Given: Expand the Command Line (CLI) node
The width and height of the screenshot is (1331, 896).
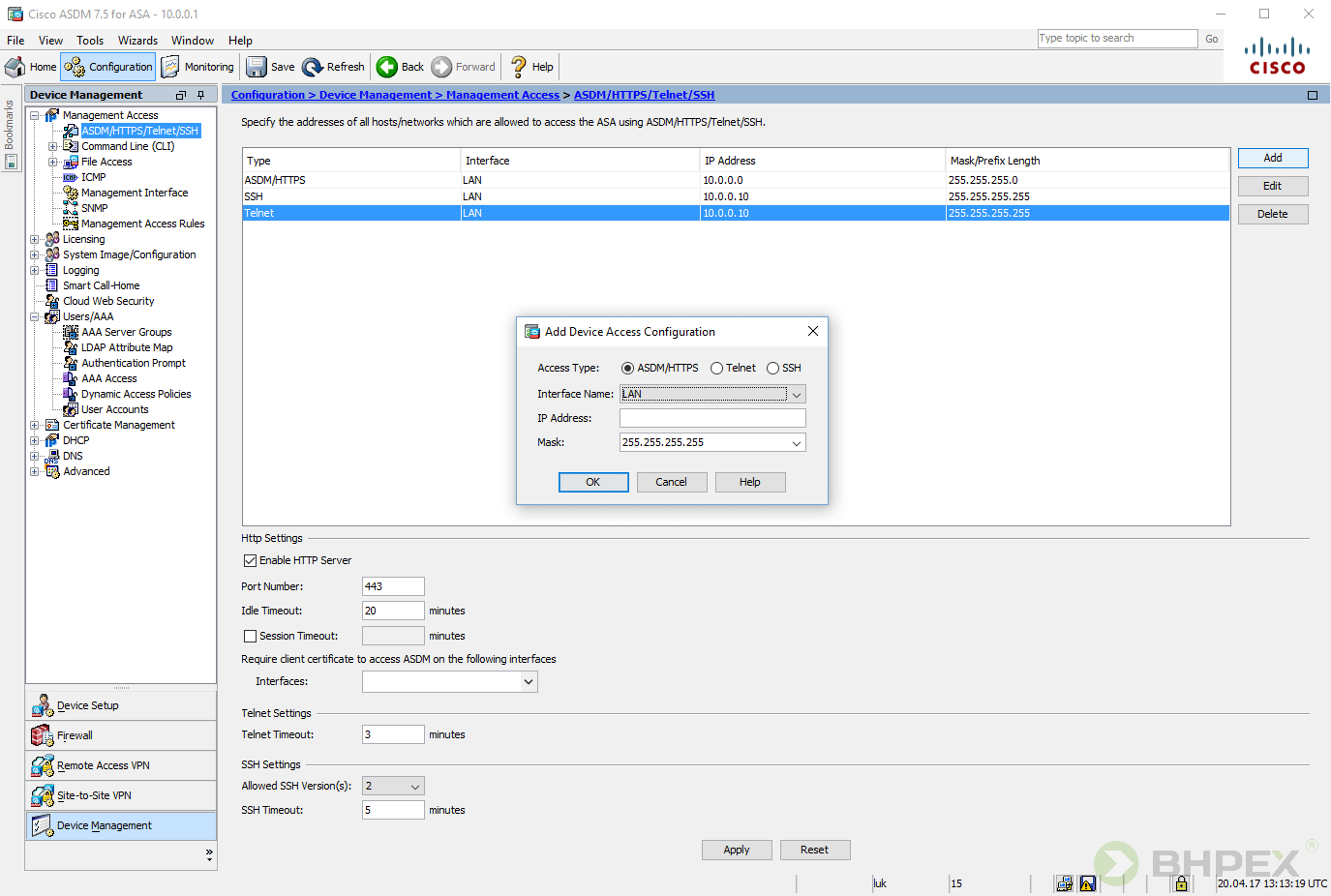Looking at the screenshot, I should click(x=53, y=146).
